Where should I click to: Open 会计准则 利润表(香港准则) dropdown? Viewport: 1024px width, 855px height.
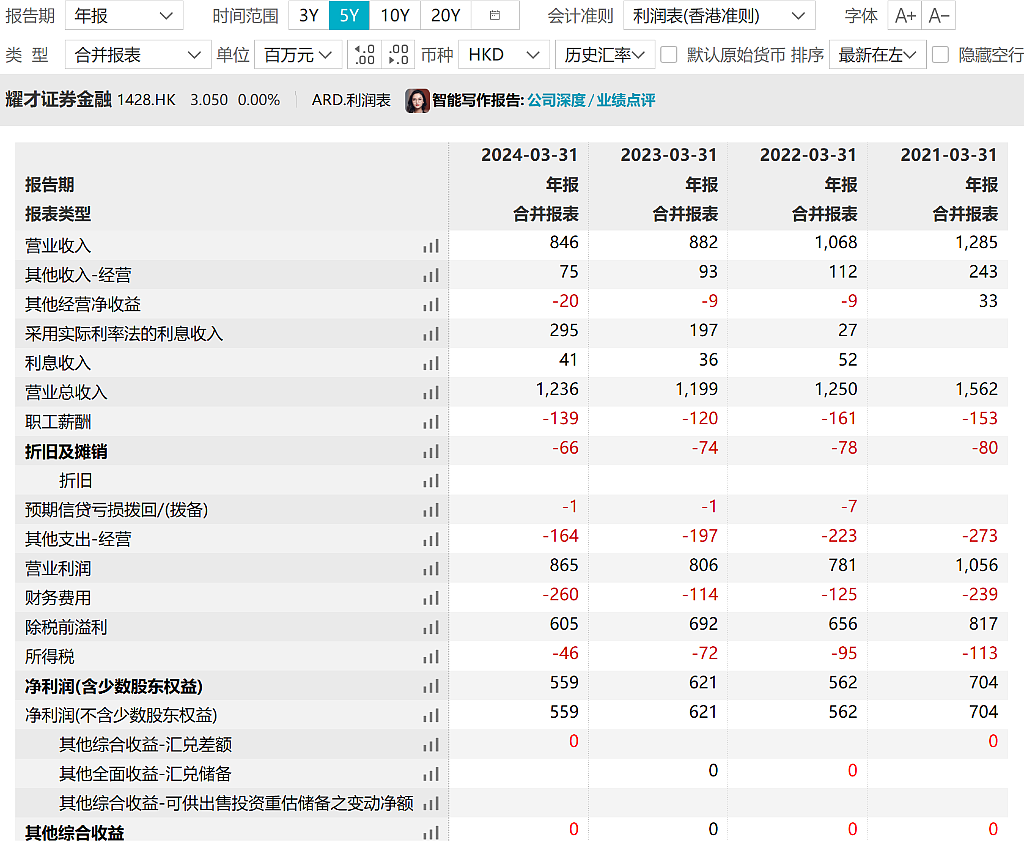[x=719, y=16]
